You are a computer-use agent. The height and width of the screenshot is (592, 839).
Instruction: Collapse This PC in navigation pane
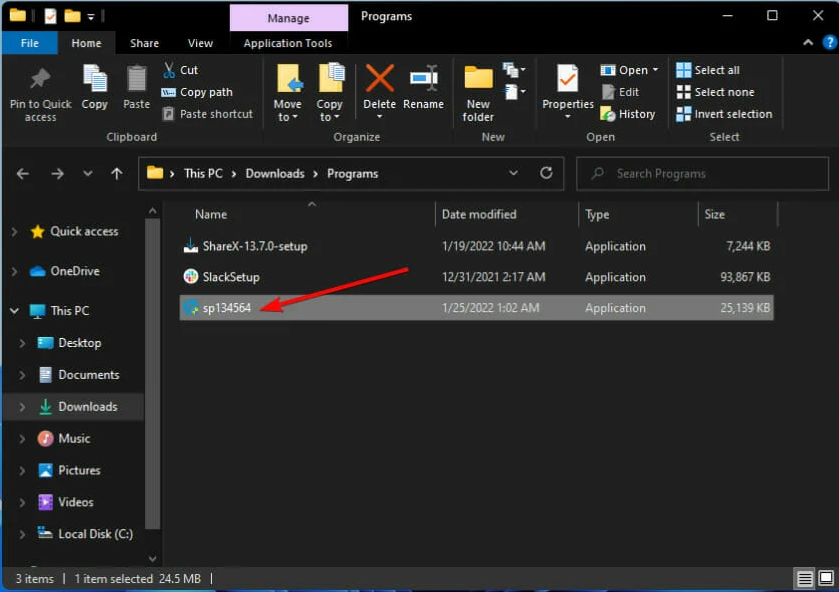point(14,310)
